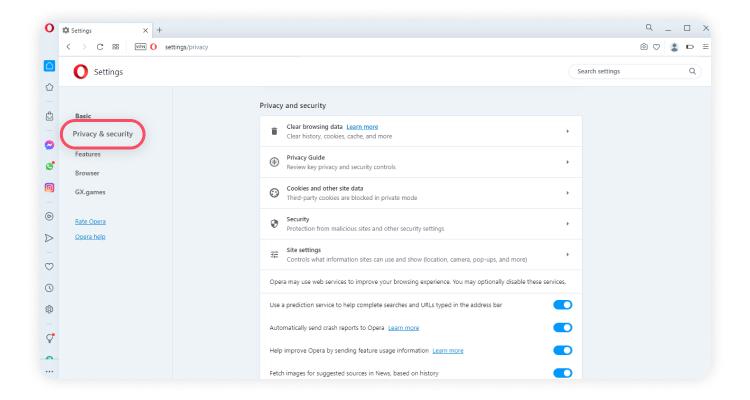Open the sidebar player icon

click(x=49, y=216)
